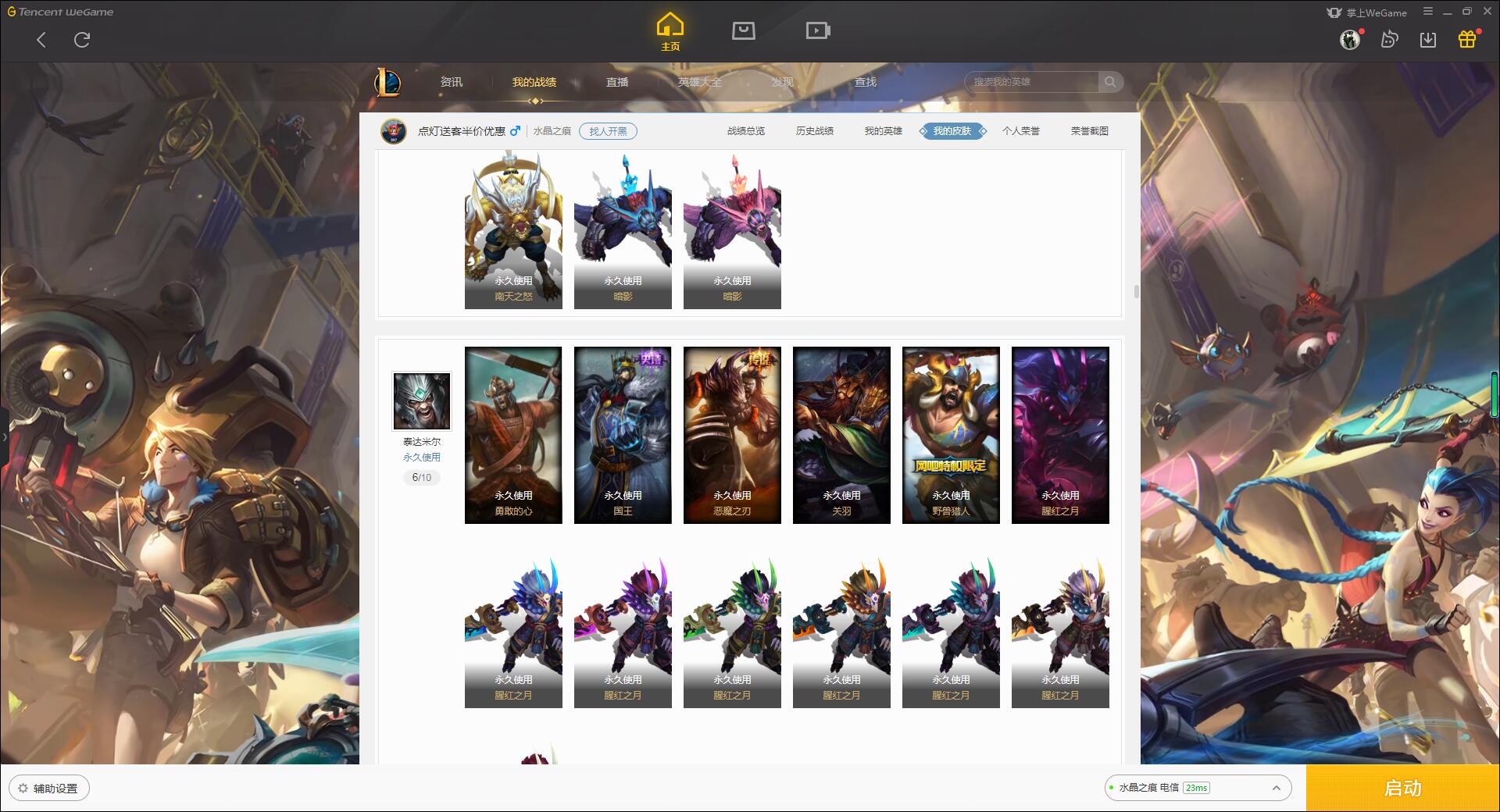Click the magnifier search button

coord(1110,82)
